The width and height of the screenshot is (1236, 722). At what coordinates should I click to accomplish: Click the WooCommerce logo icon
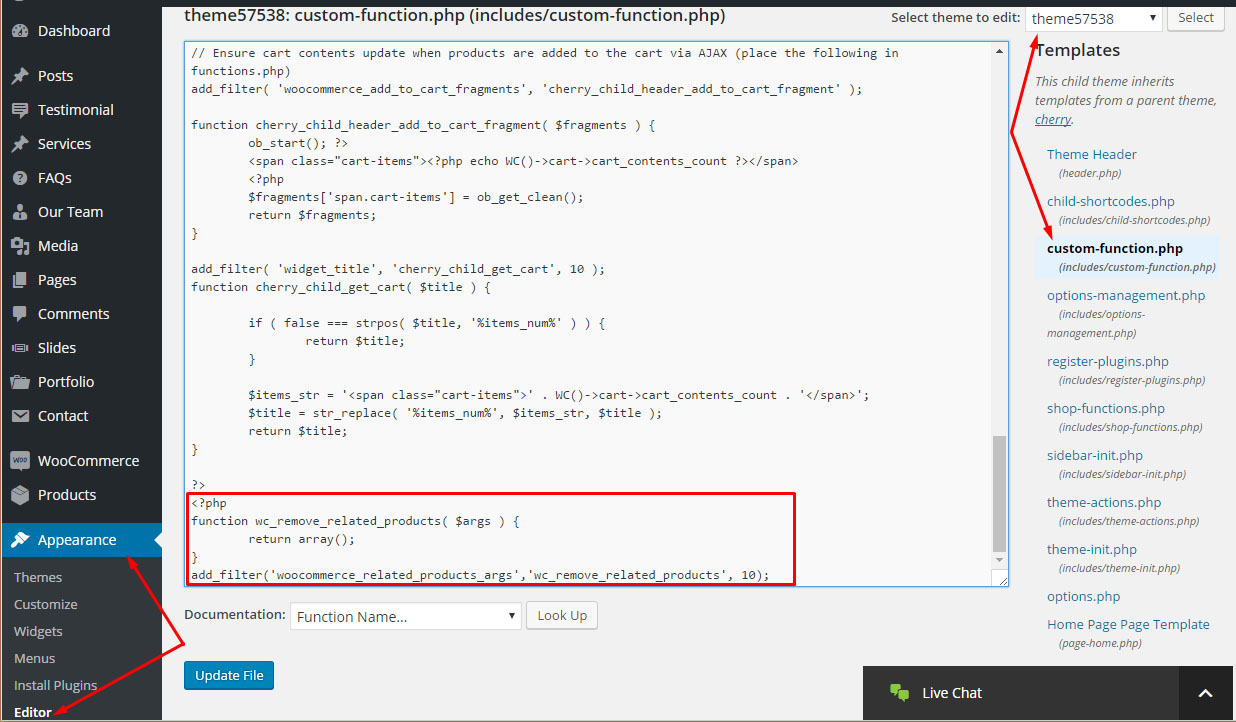[x=19, y=461]
